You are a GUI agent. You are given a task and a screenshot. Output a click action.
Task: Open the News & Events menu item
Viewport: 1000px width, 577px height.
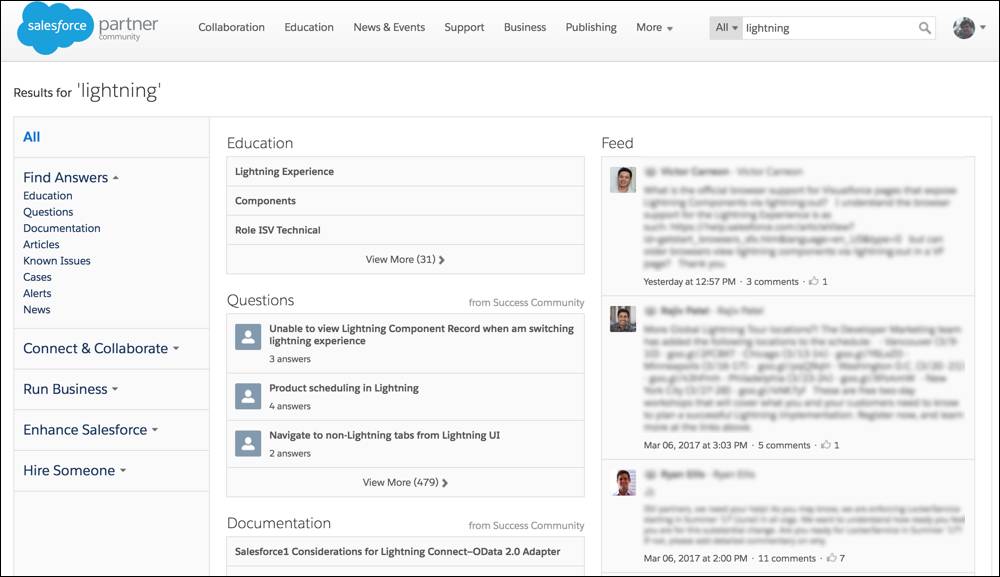tap(389, 27)
